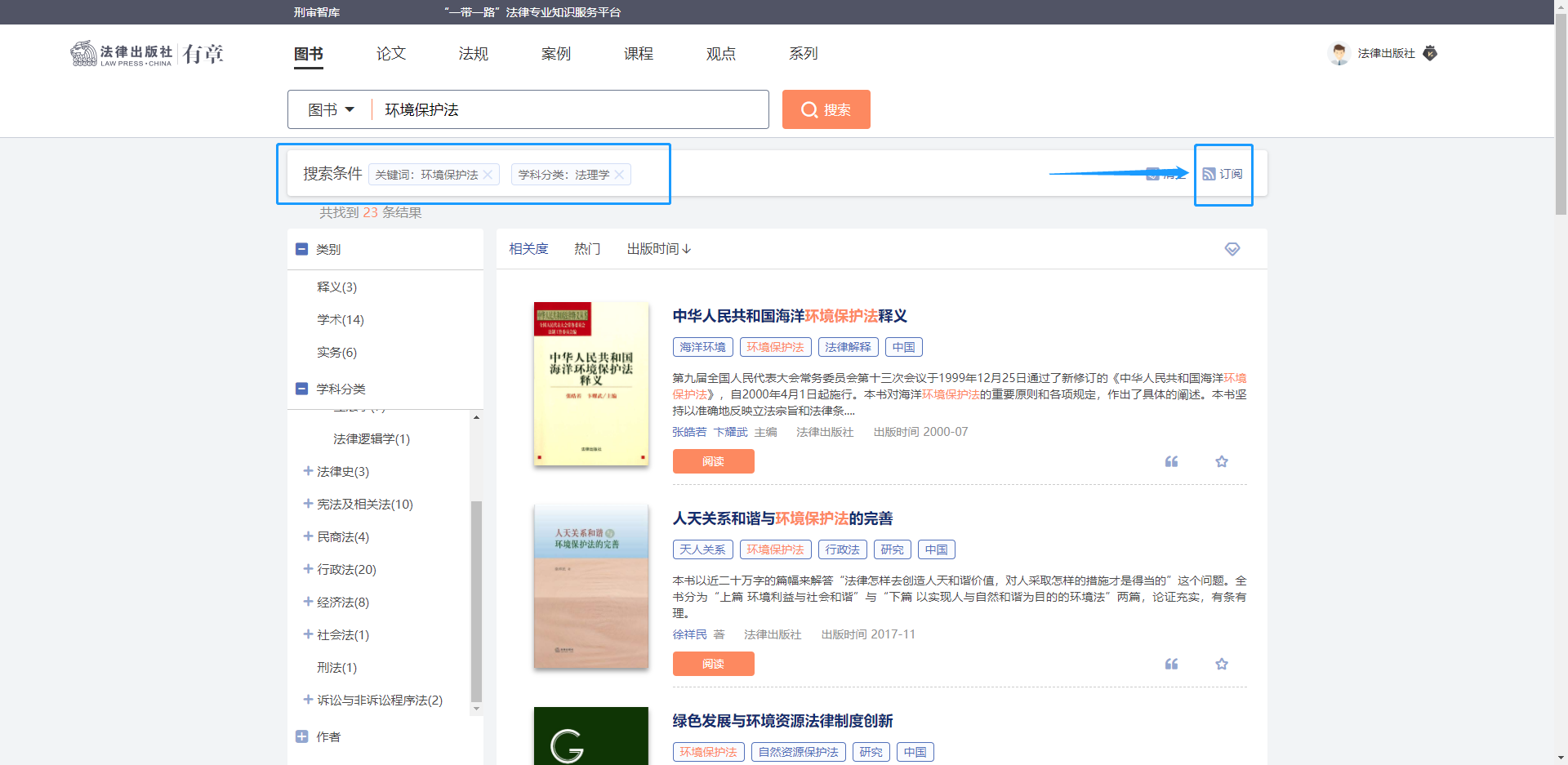Click the 环境保护法 search input field
The width and height of the screenshot is (1568, 765).
572,109
